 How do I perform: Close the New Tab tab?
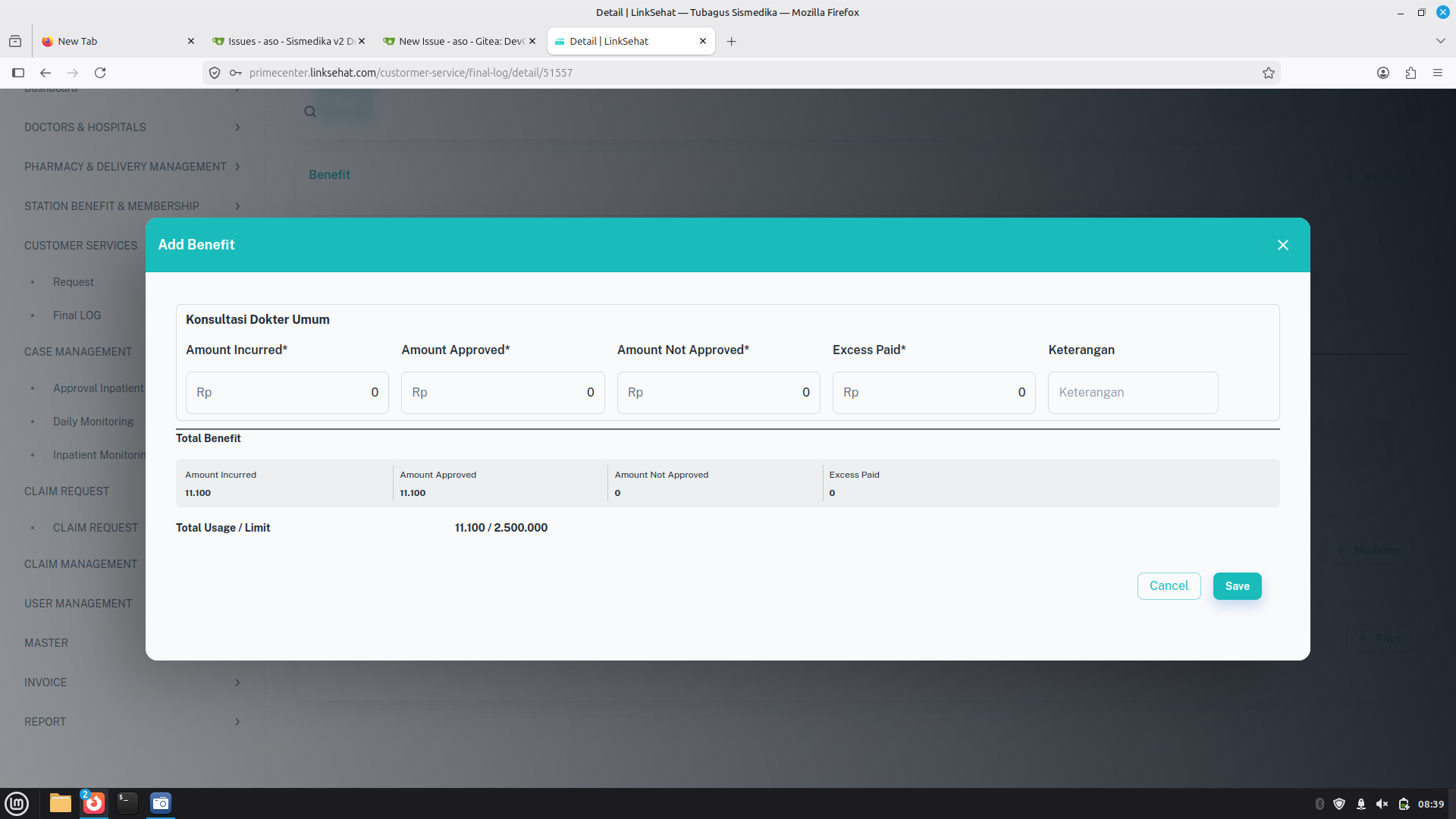click(x=190, y=42)
